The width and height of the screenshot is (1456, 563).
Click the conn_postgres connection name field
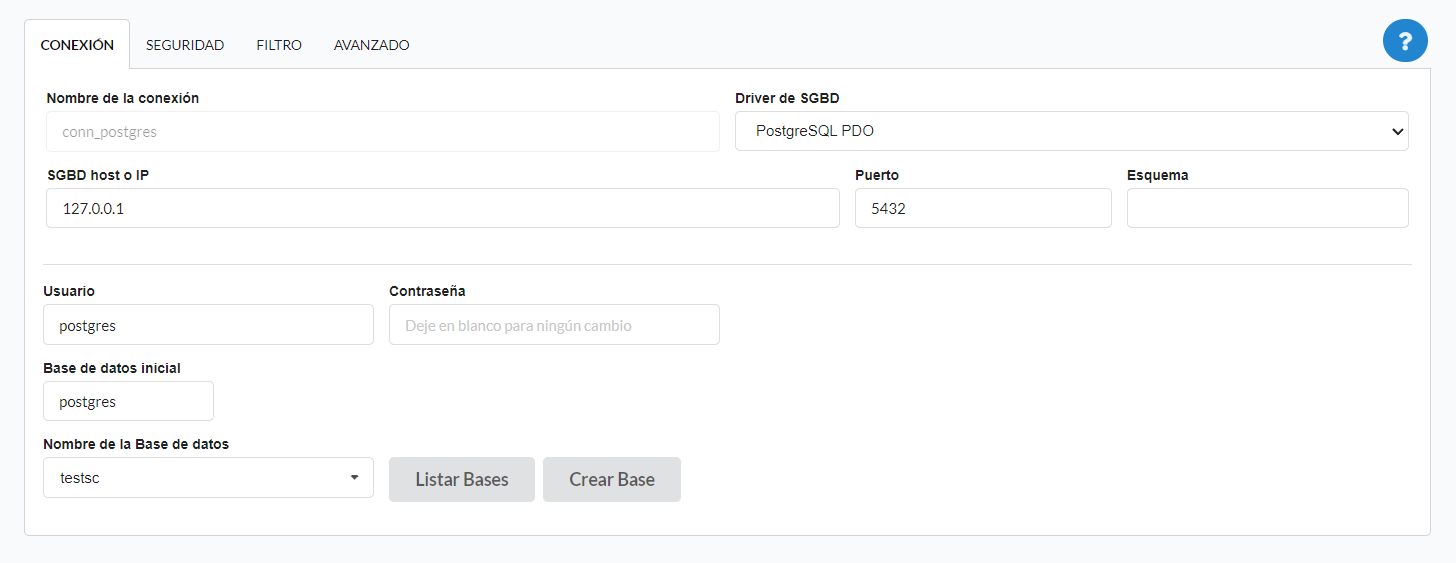tap(382, 131)
